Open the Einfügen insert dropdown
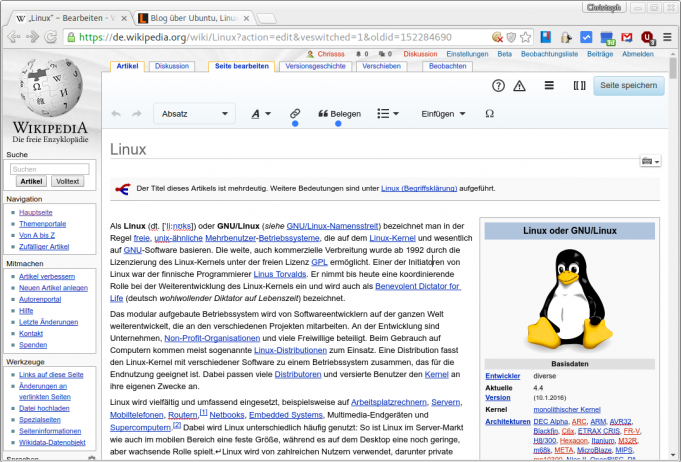This screenshot has height=462, width=681. [443, 114]
